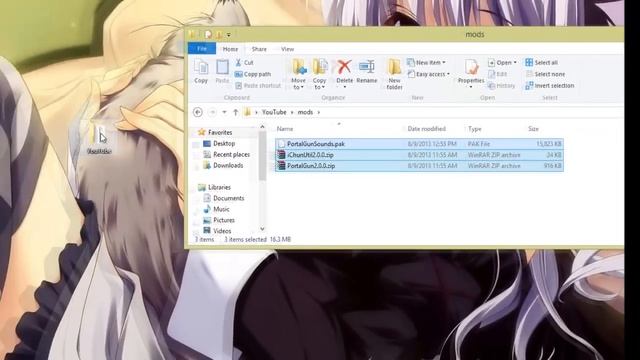Click the History command
640x360 pixels.
click(502, 85)
